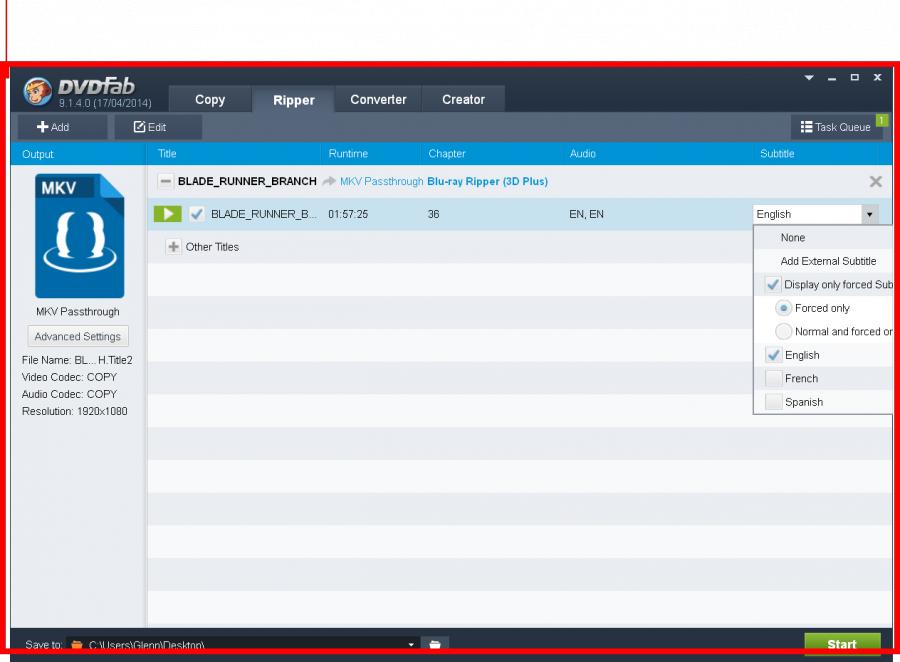Viewport: 900px width, 662px height.
Task: Uncheck the BLADE_RUNNER_B title checkbox
Action: (196, 214)
